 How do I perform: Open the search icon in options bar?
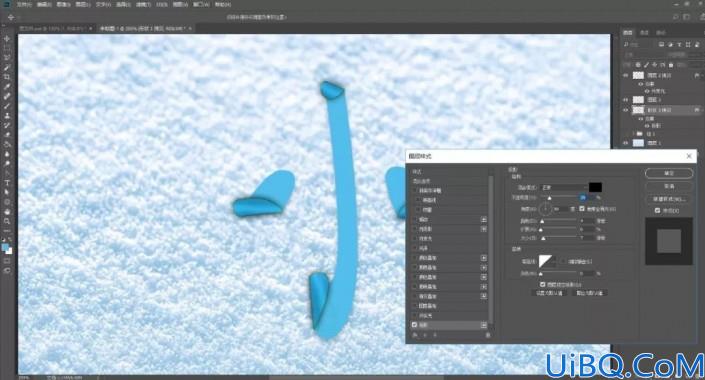click(x=675, y=17)
